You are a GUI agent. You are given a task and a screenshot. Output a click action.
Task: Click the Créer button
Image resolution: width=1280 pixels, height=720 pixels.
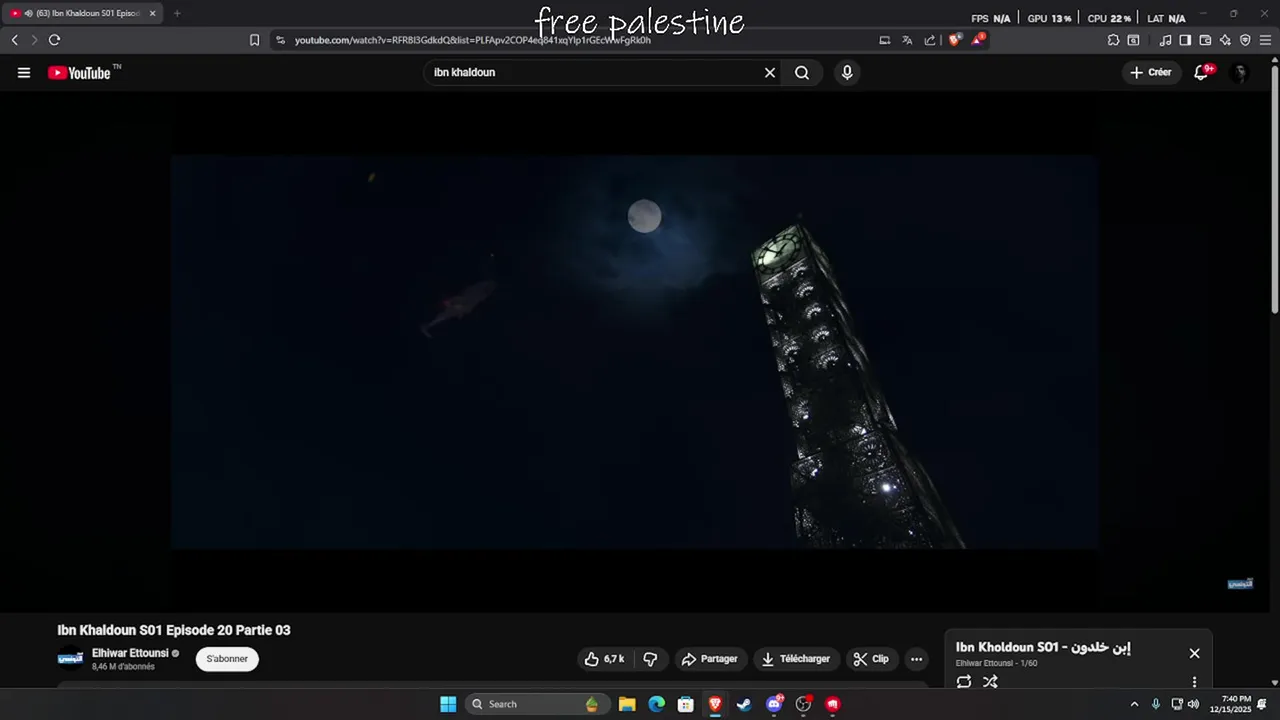click(x=1150, y=72)
